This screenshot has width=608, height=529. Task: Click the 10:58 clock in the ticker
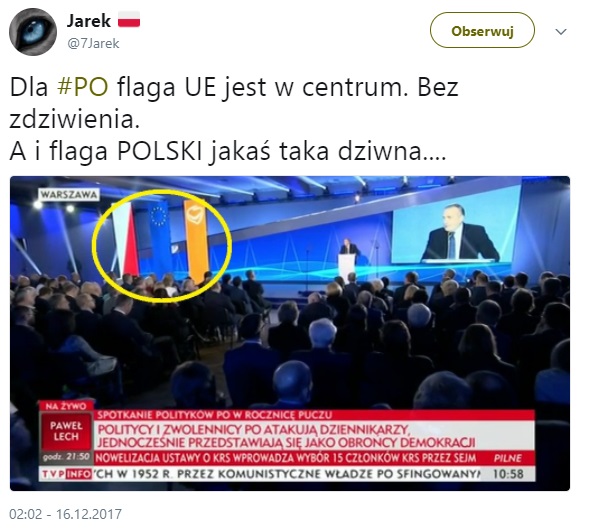pos(508,474)
